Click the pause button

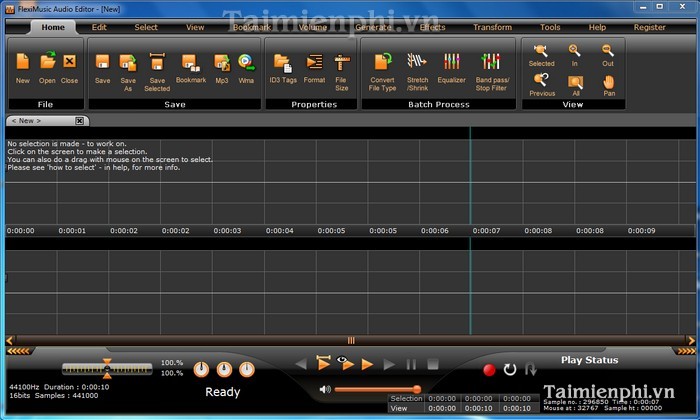pos(411,365)
